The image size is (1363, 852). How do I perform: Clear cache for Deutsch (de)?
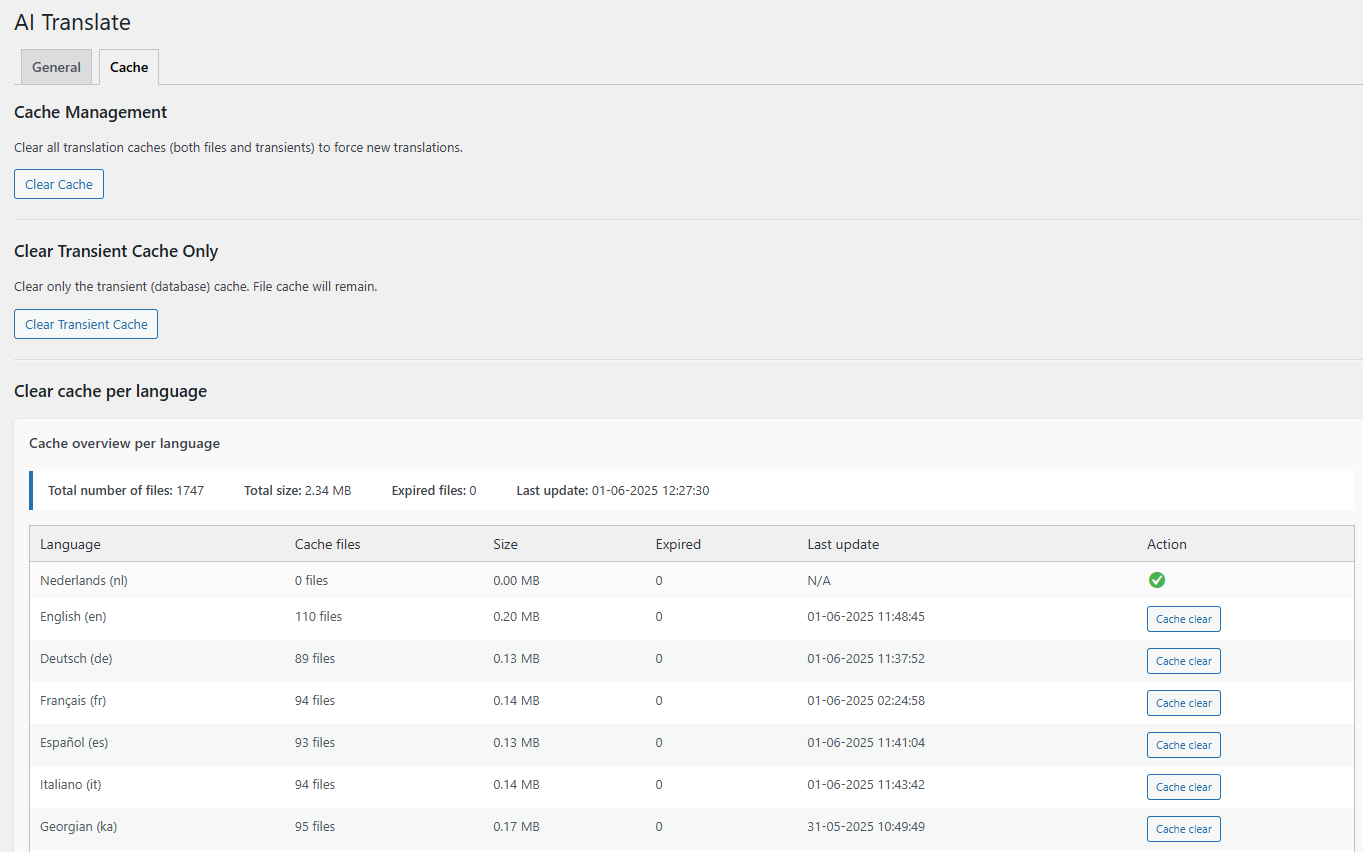(x=1184, y=661)
